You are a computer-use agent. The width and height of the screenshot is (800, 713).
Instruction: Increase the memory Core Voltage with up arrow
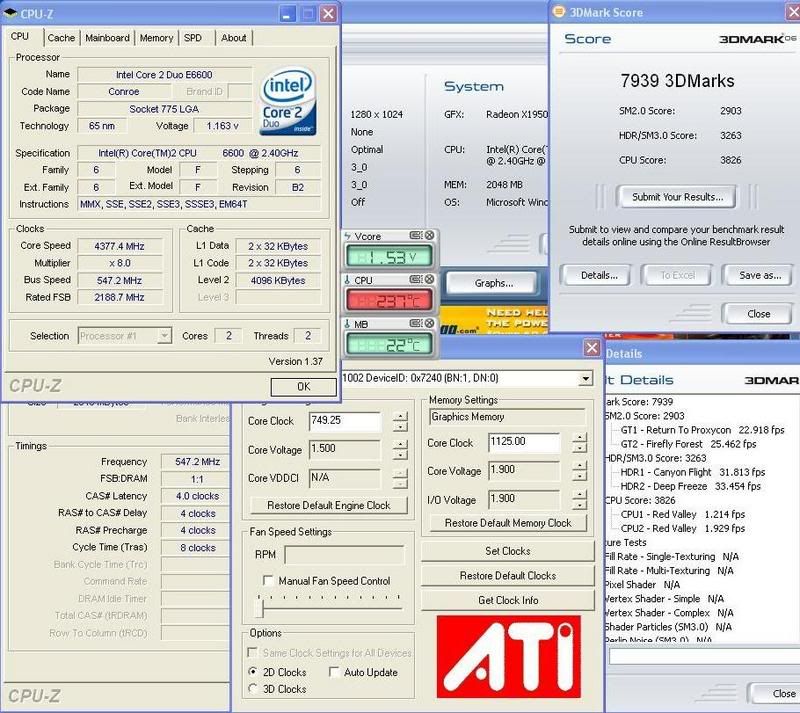tap(580, 466)
